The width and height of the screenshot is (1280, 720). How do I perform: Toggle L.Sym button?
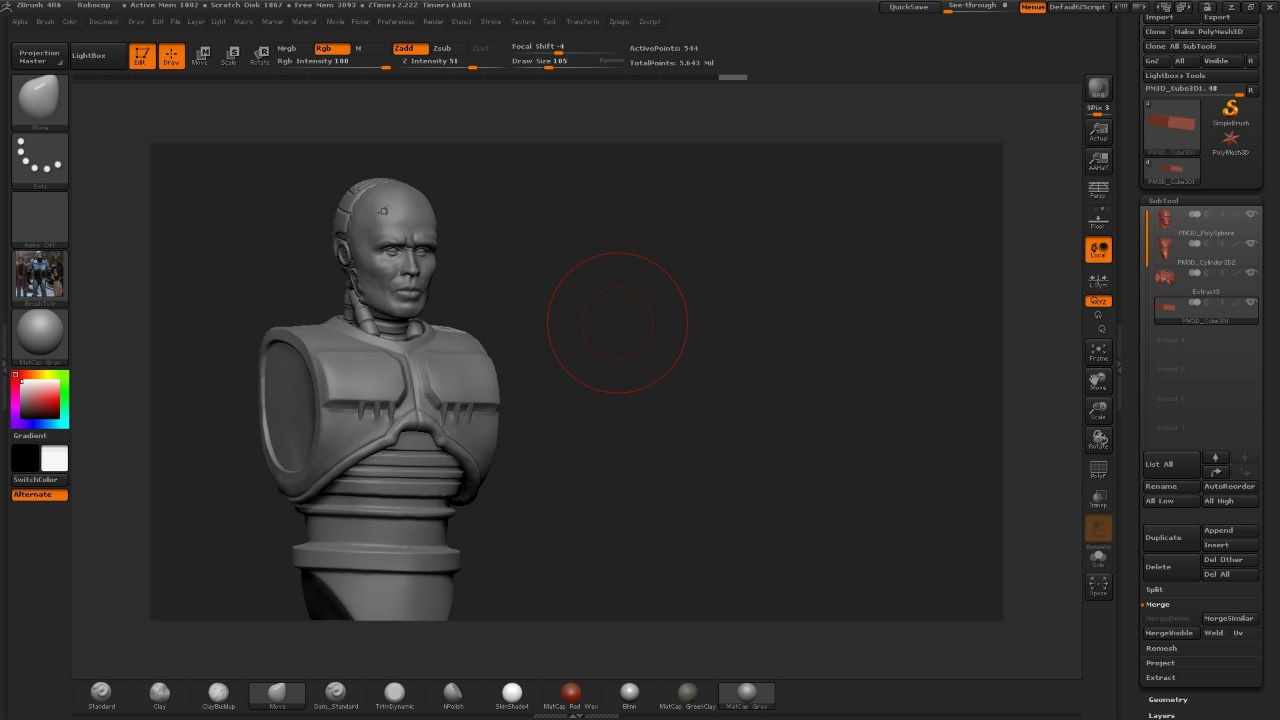click(1098, 279)
